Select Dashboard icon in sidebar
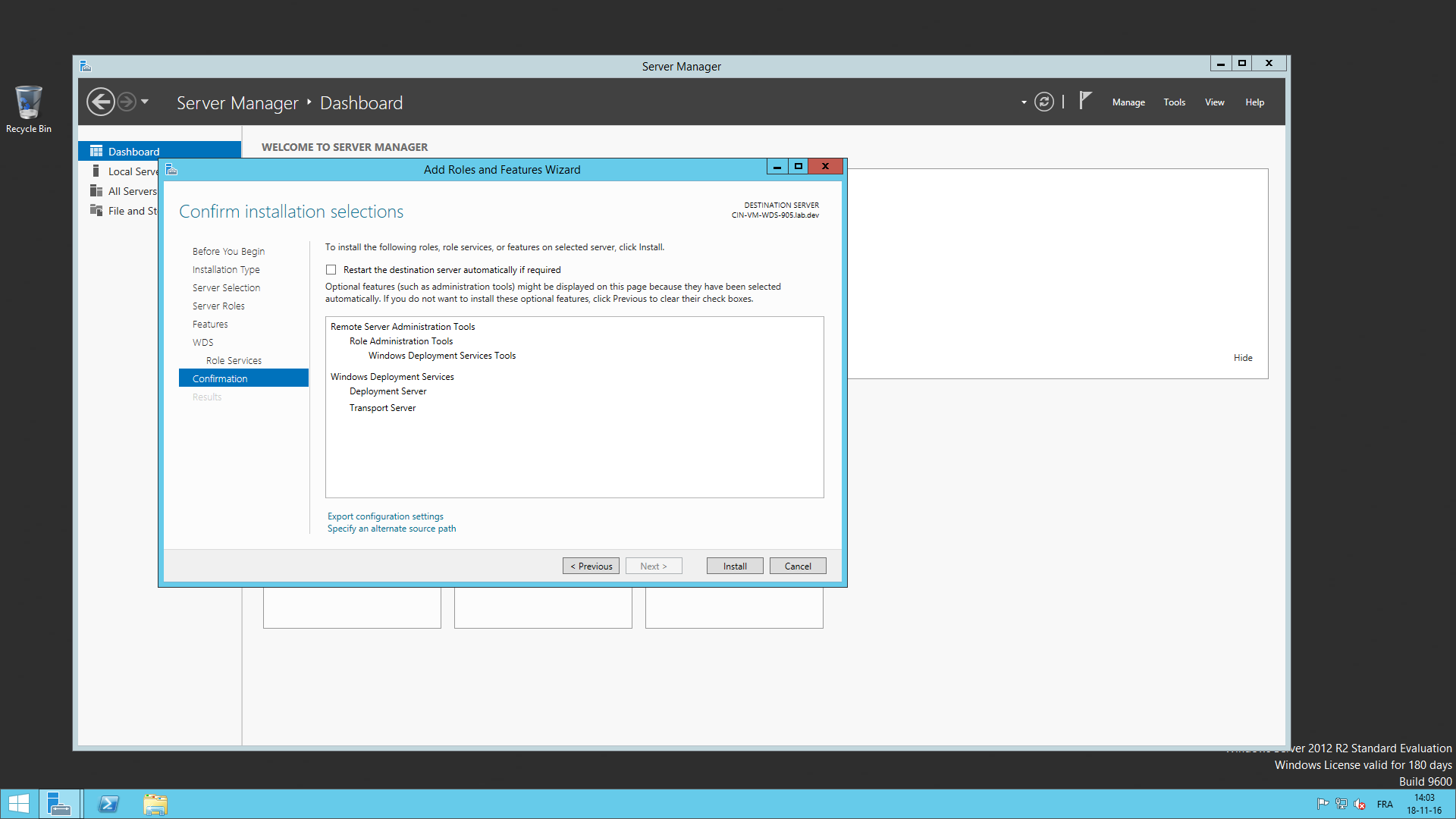 [x=96, y=151]
